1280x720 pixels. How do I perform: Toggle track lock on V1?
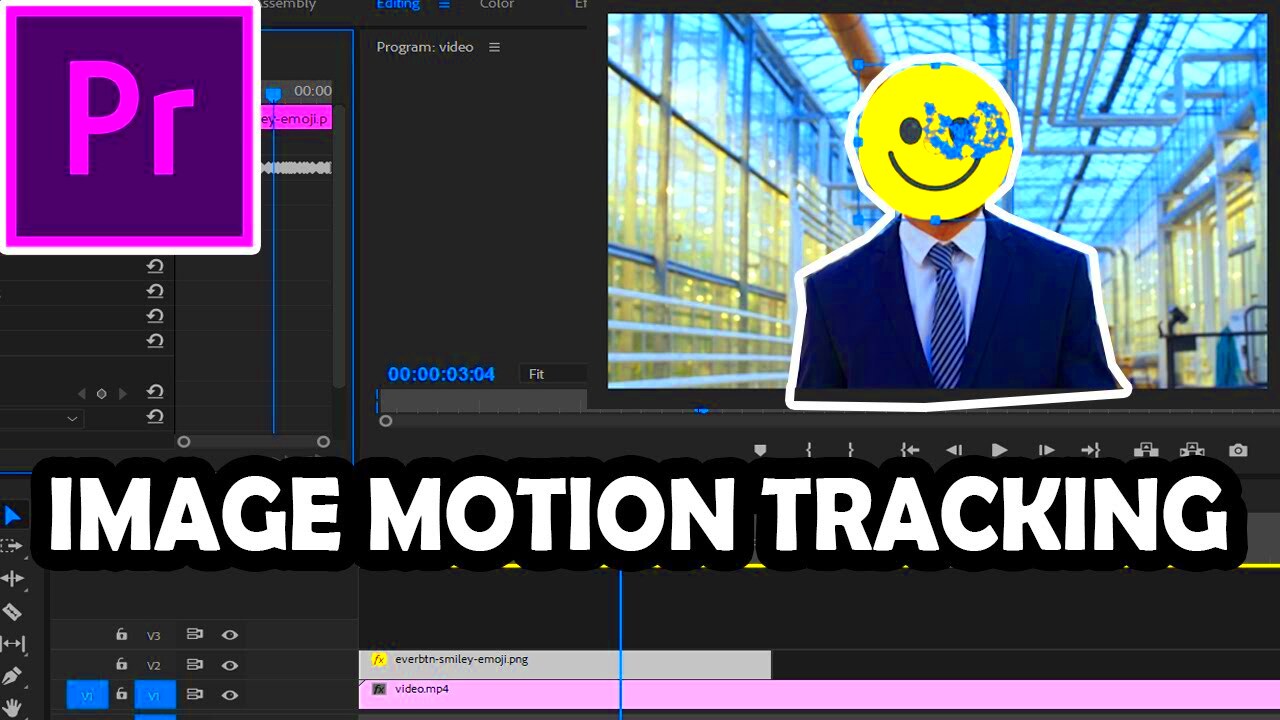tap(121, 694)
